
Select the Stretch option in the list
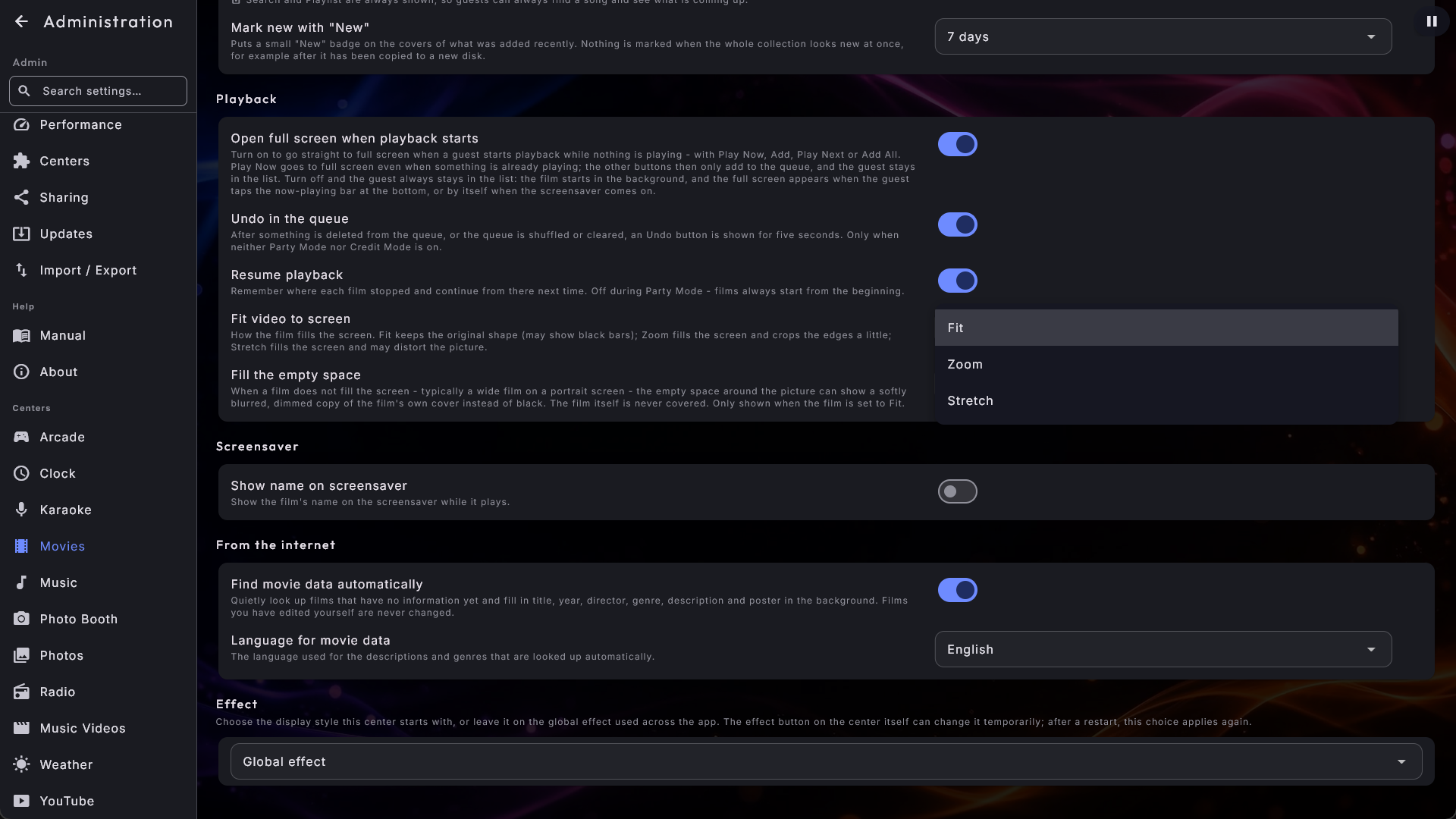(1166, 400)
